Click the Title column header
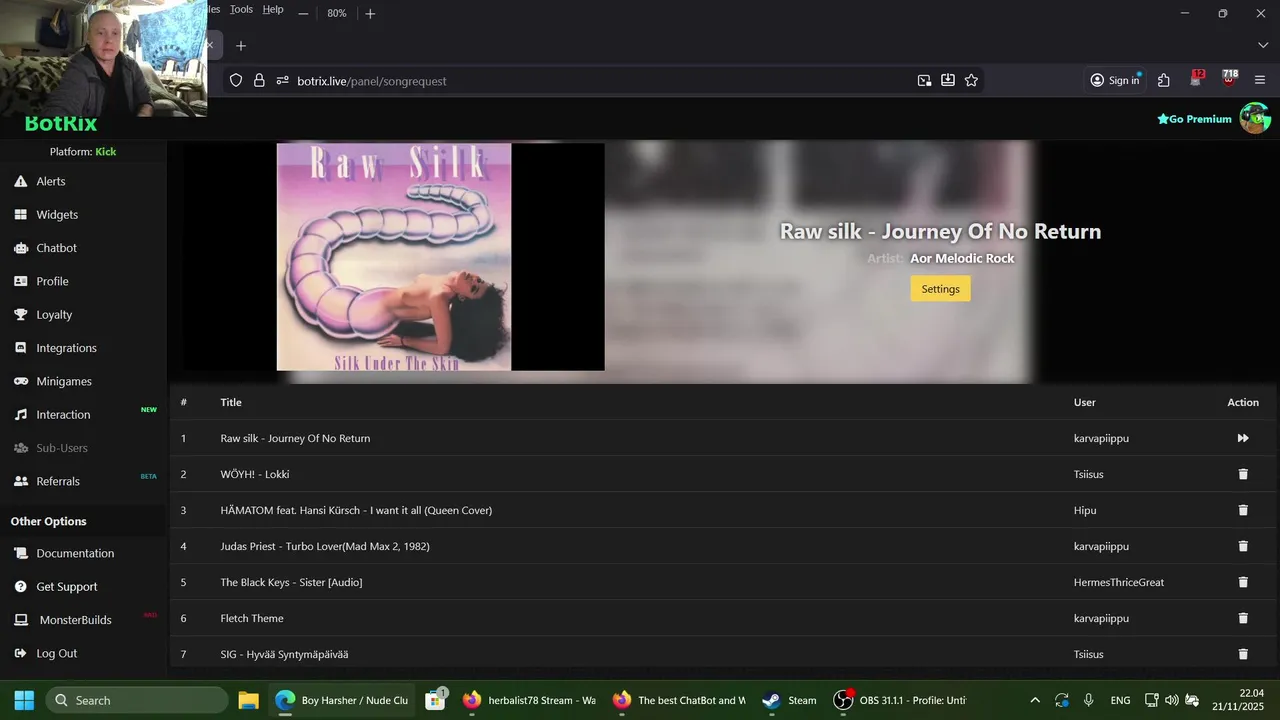 pos(231,402)
